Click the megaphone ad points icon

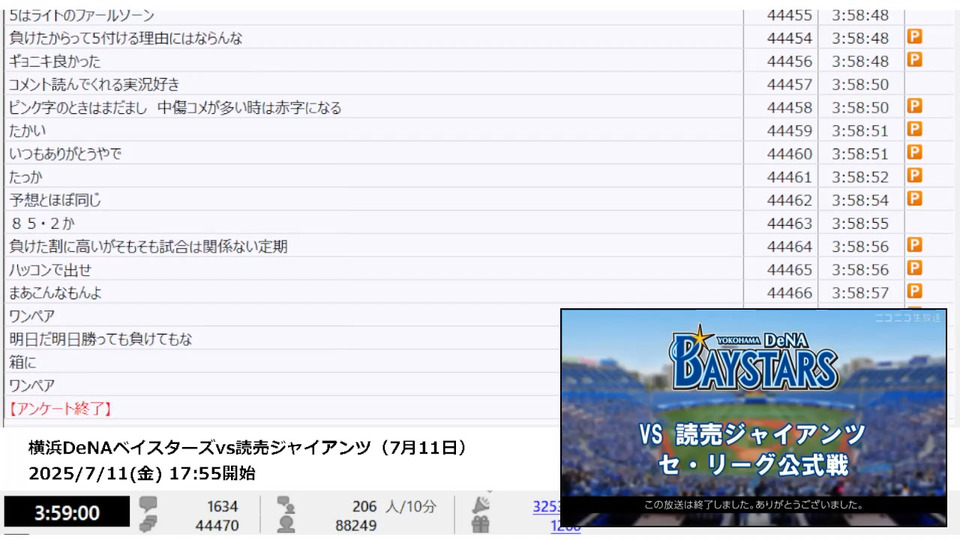(481, 505)
